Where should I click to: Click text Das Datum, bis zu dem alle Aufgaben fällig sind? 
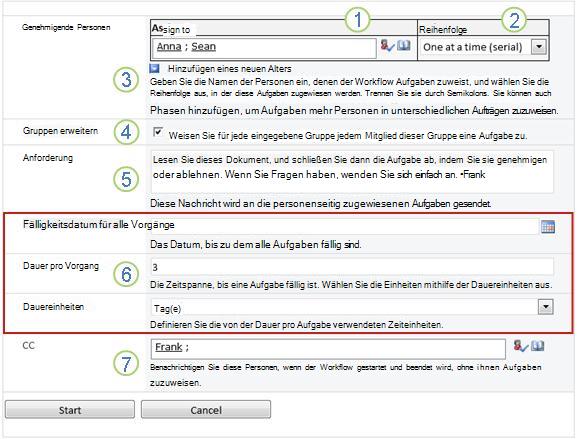tap(256, 245)
